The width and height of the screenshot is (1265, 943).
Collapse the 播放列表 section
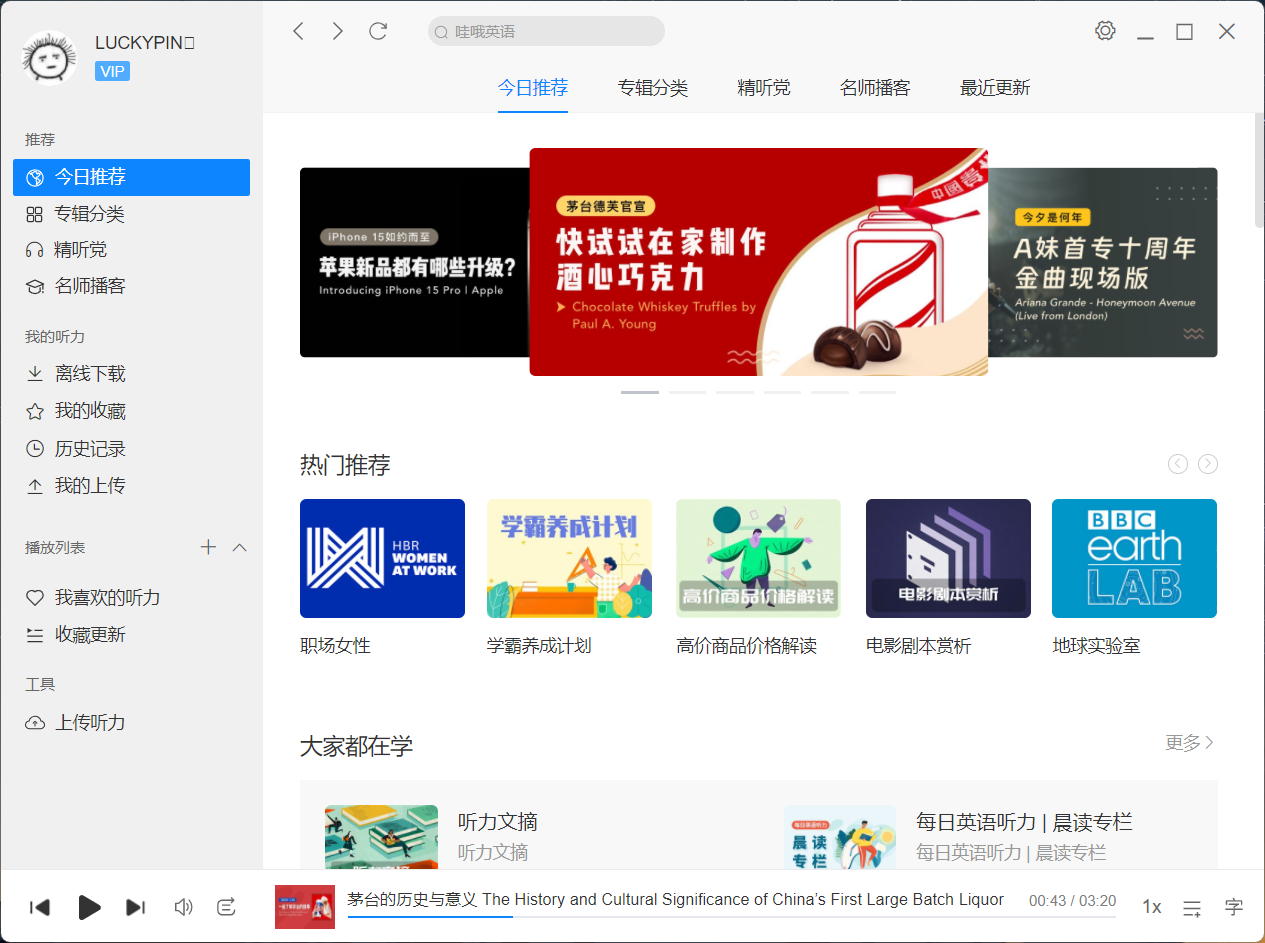pos(239,547)
